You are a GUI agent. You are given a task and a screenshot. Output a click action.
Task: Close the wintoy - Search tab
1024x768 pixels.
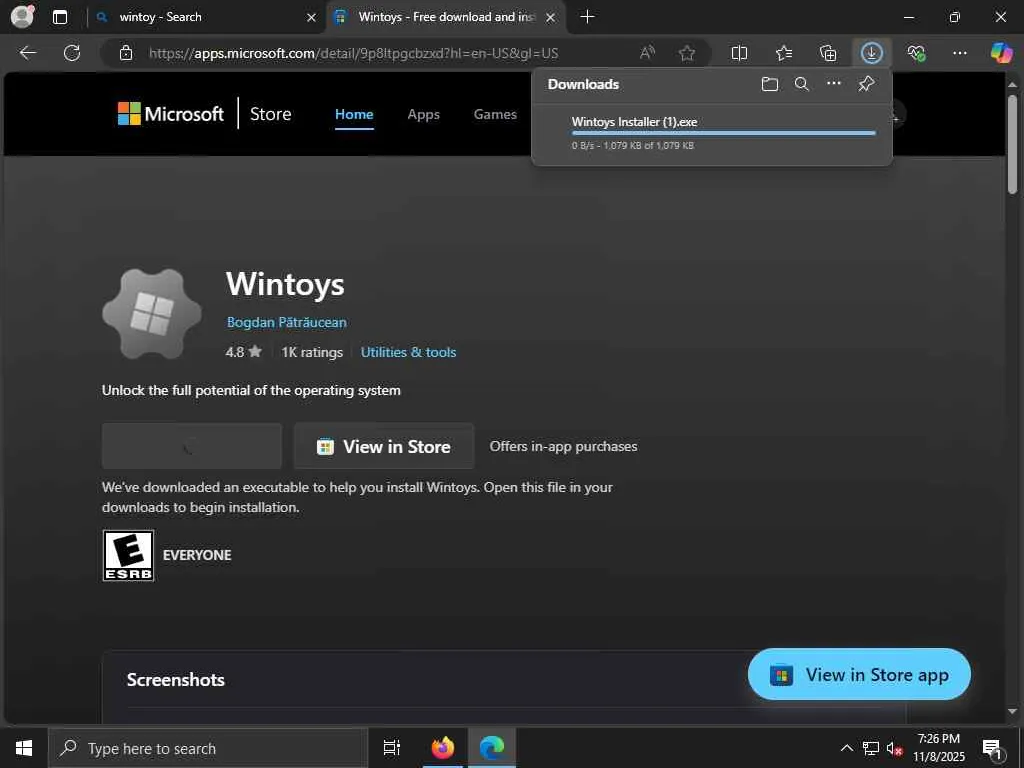(x=312, y=18)
